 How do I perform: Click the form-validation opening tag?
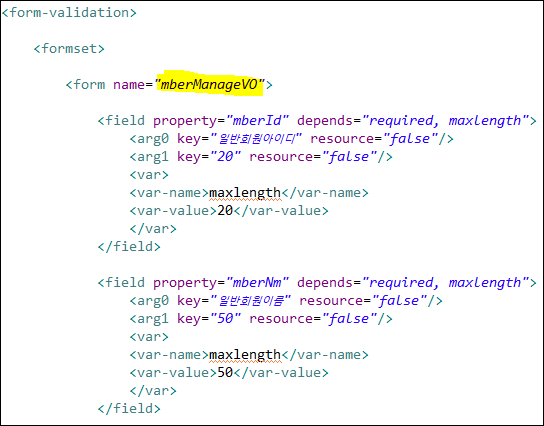tap(69, 13)
